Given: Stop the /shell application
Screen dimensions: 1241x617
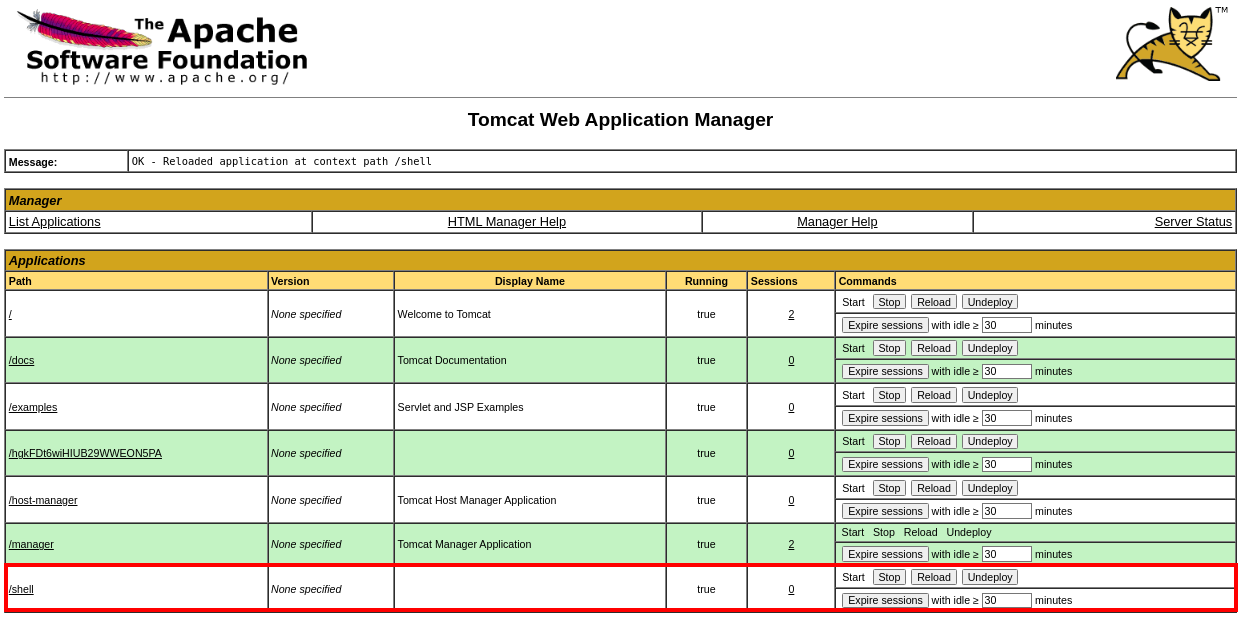Looking at the screenshot, I should tap(889, 577).
